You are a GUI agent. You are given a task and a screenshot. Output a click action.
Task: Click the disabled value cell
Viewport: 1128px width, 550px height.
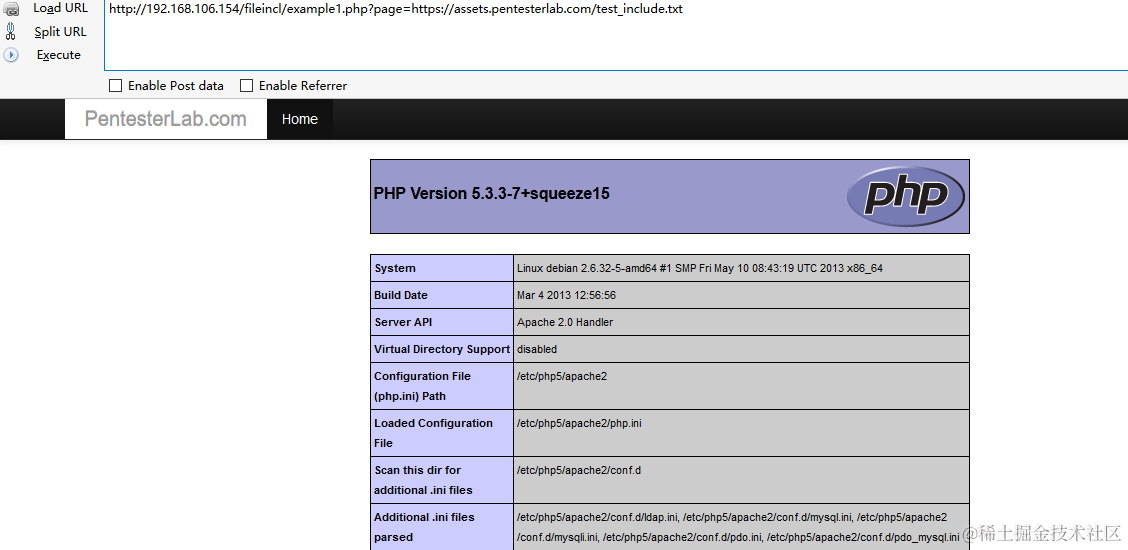click(742, 349)
